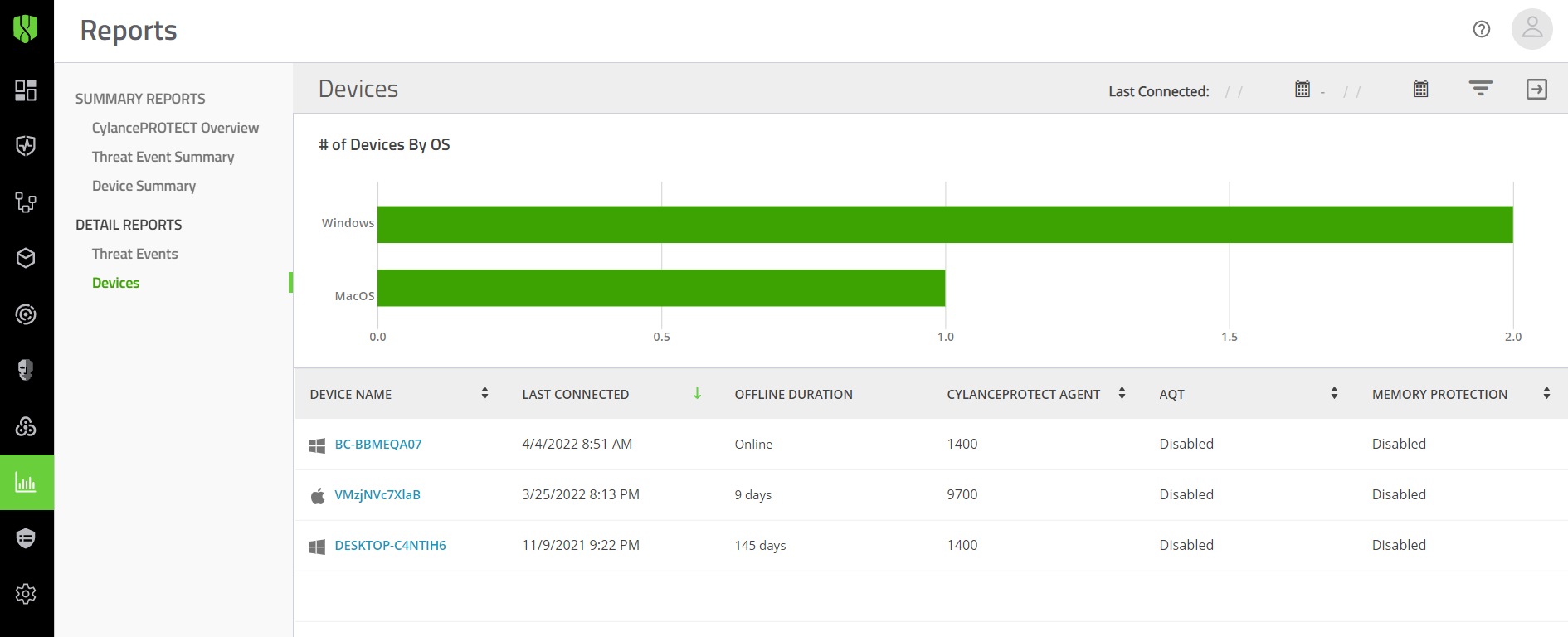The height and width of the screenshot is (637, 1568).
Task: Open Threat Events detail report
Action: [x=134, y=254]
